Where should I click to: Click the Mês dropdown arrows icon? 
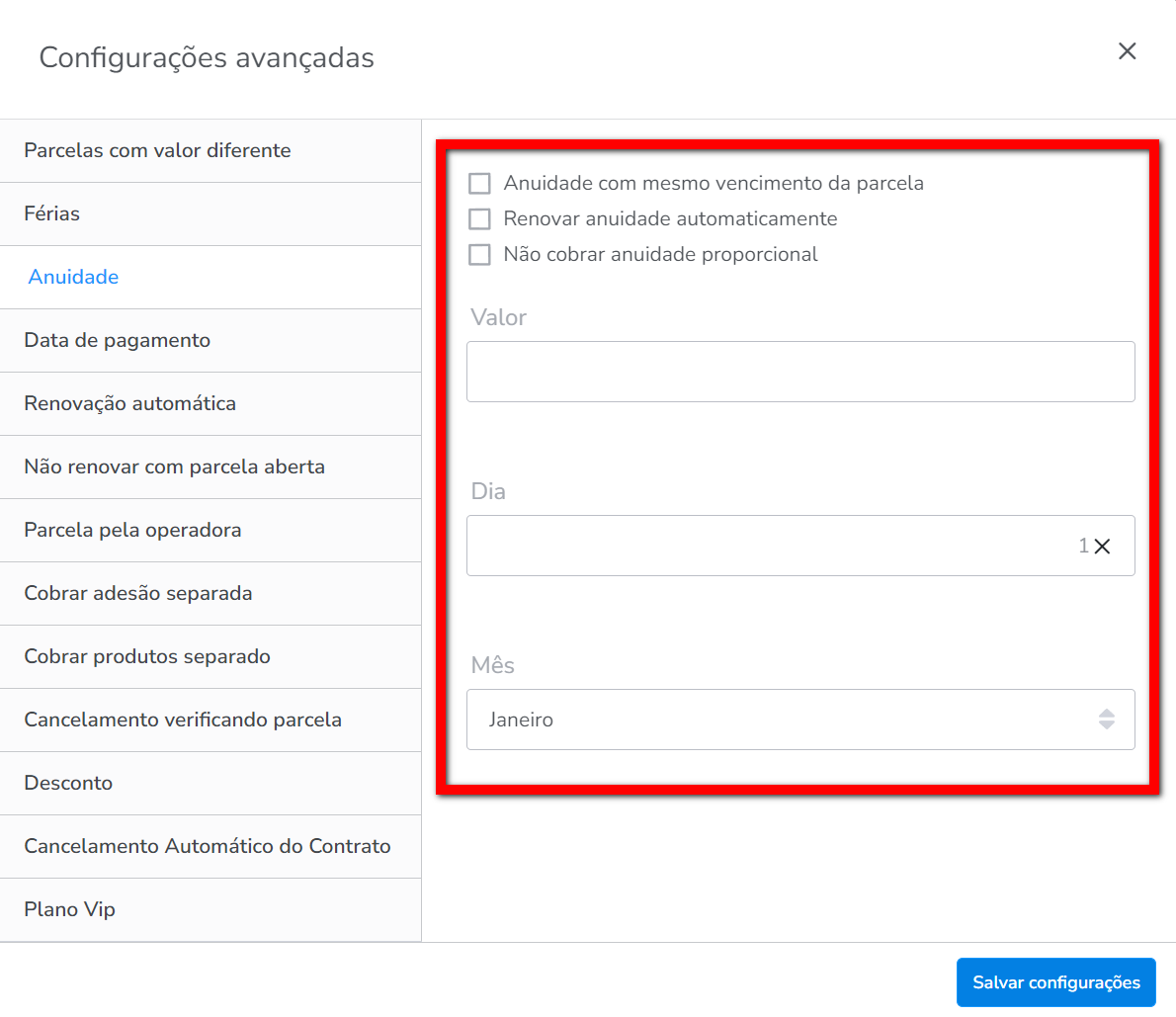1106,720
